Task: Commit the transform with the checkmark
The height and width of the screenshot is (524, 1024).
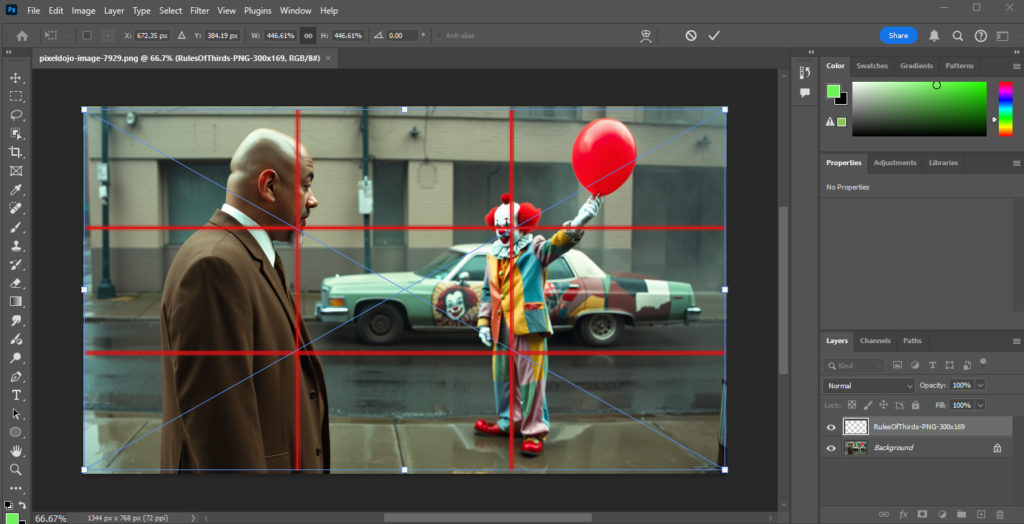Action: pyautogui.click(x=714, y=35)
